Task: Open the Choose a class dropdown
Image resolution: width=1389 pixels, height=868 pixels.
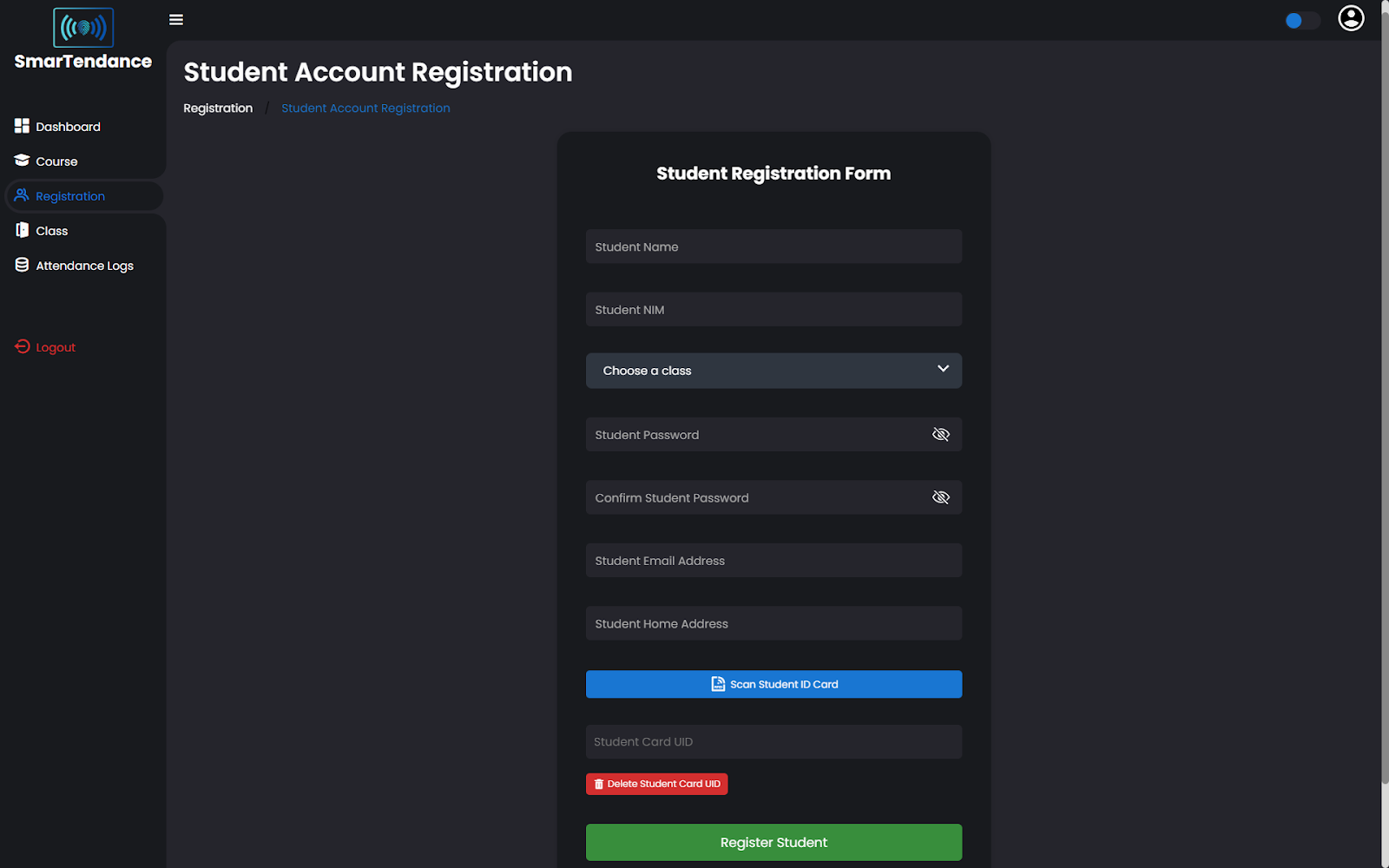Action: click(x=773, y=371)
